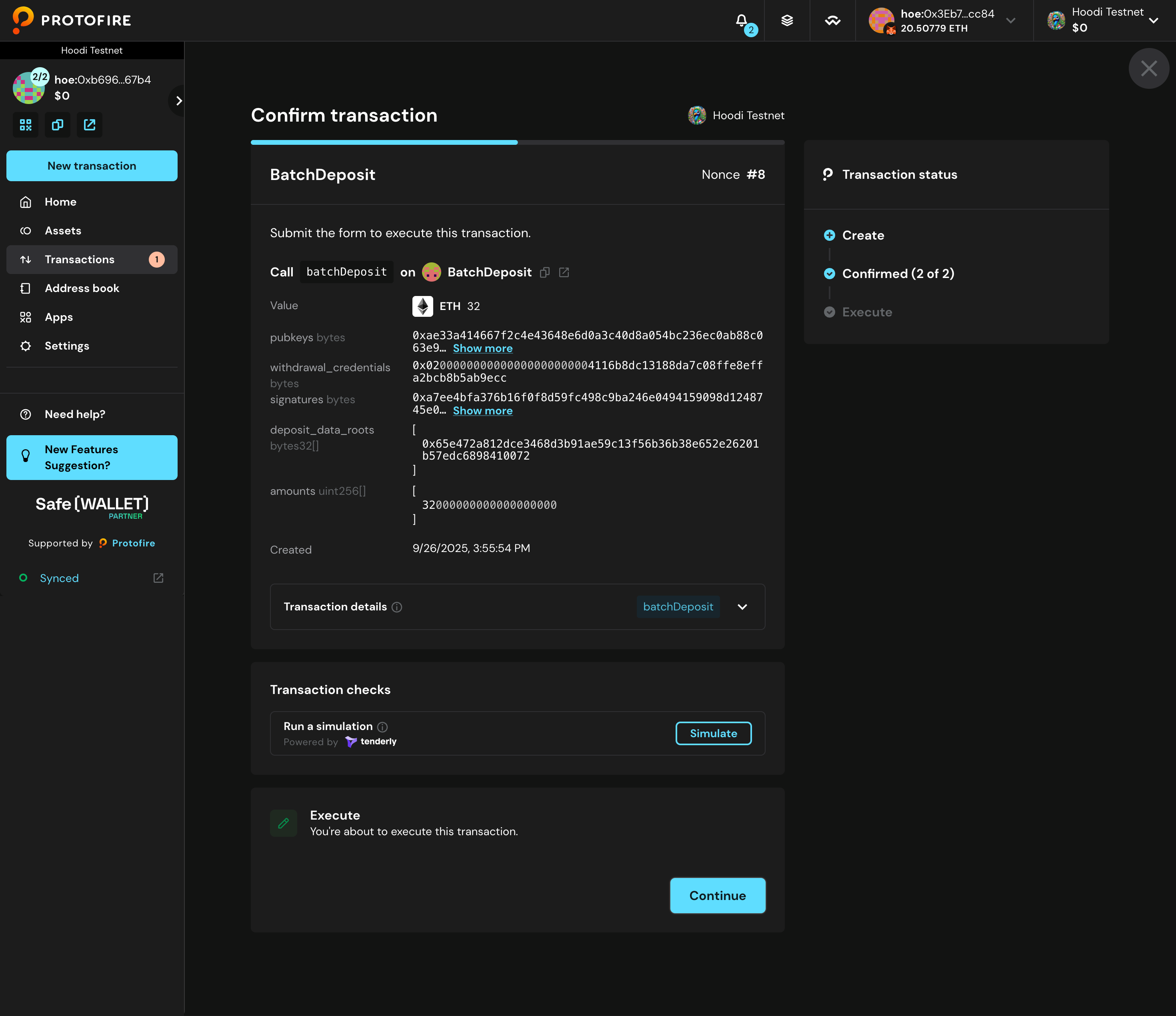Open Safe address in block explorer

click(90, 125)
